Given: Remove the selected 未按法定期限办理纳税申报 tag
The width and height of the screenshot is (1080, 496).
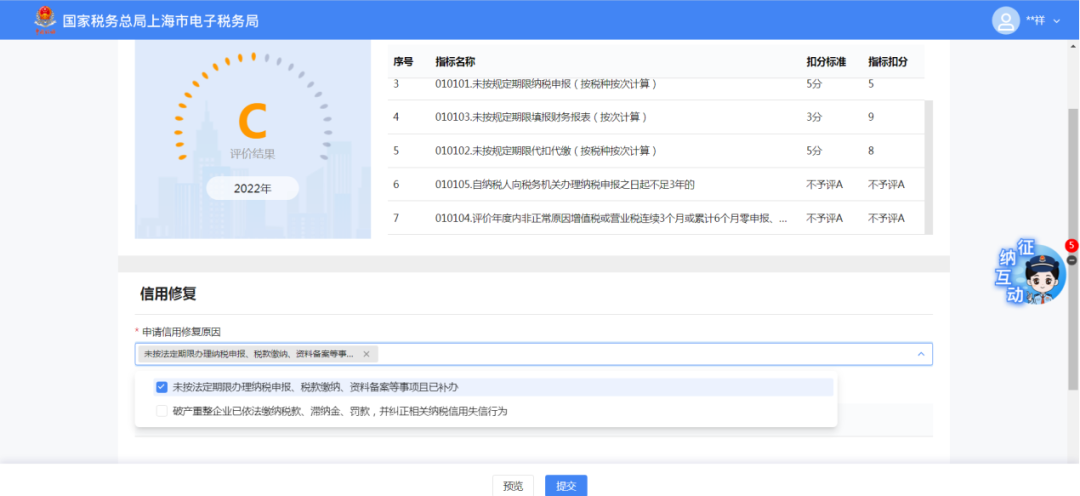Looking at the screenshot, I should click(366, 354).
